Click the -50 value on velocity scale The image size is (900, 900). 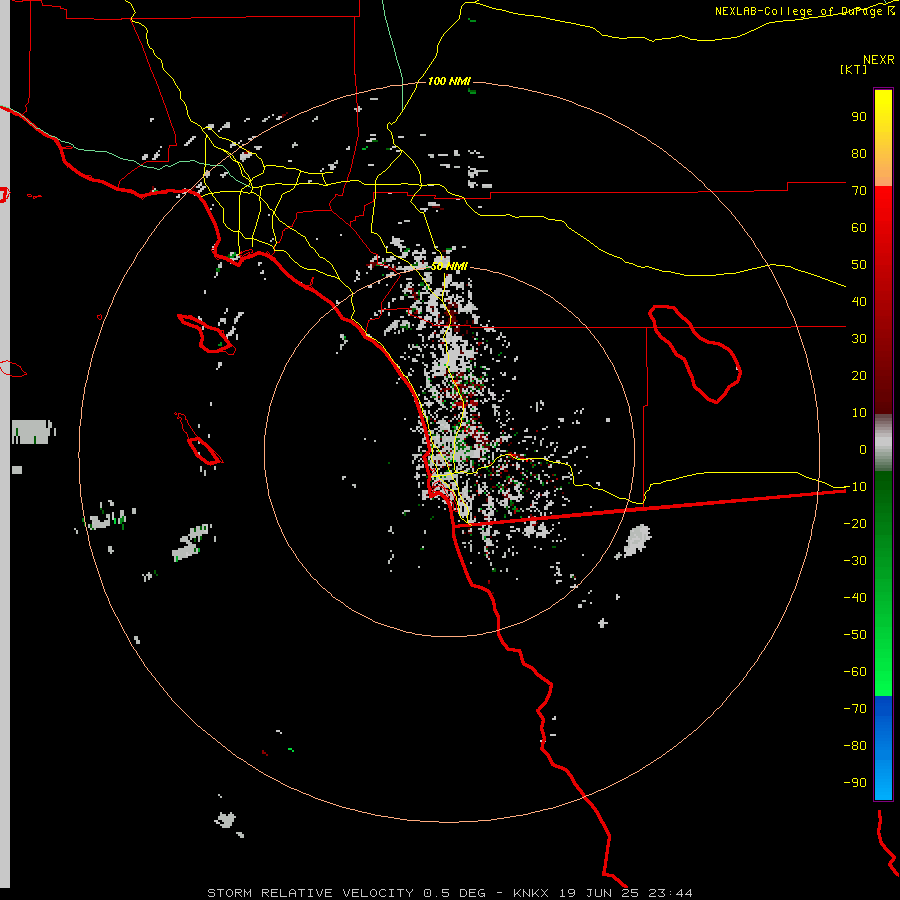pyautogui.click(x=855, y=634)
